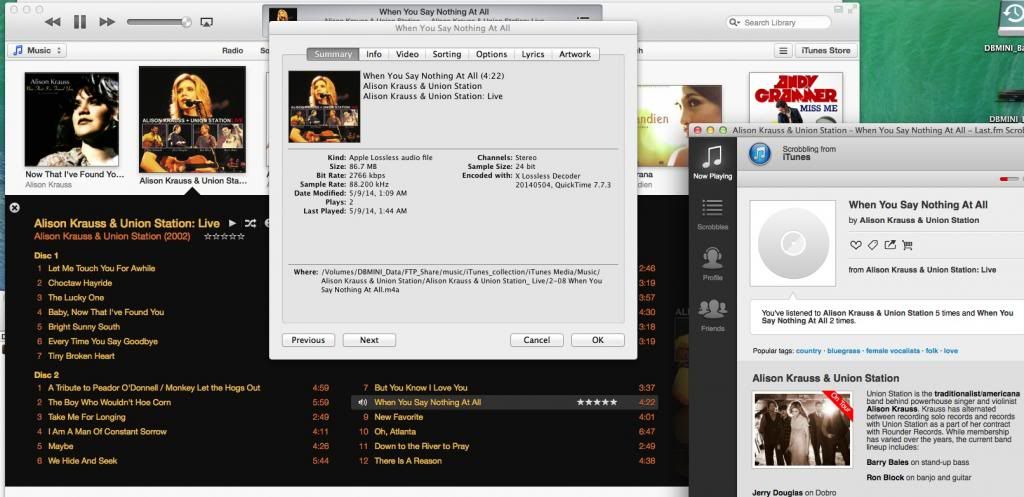Switch to the Radio tab
Image resolution: width=1024 pixels, height=497 pixels.
click(x=232, y=50)
